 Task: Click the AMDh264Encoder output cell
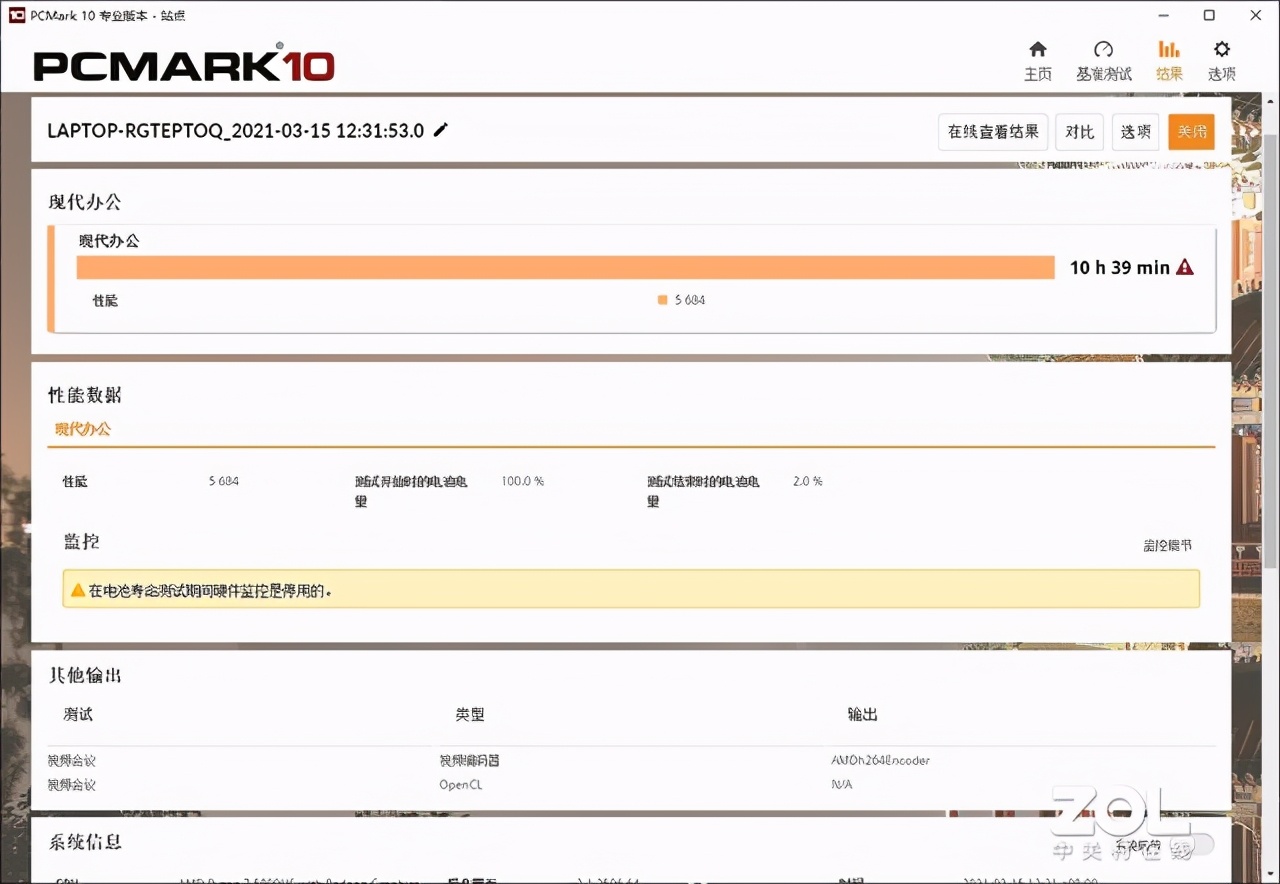pos(880,760)
